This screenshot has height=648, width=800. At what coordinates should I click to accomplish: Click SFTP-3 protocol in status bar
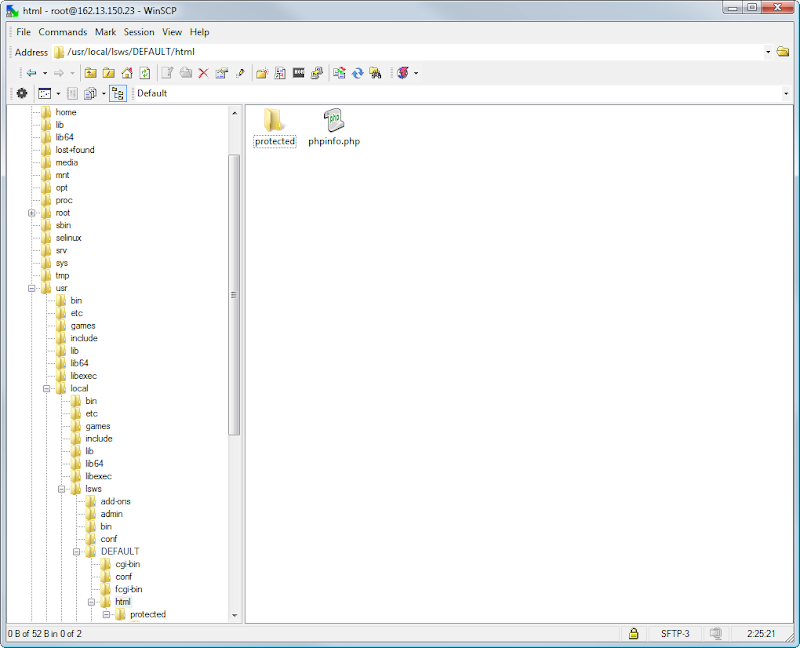[675, 634]
